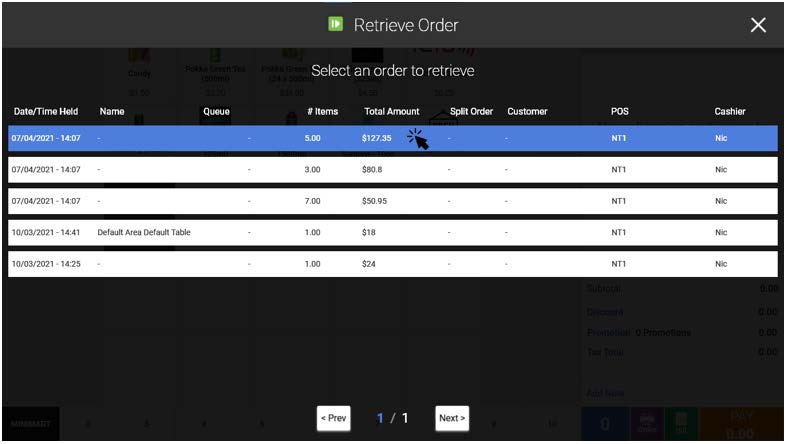Image resolution: width=787 pixels, height=444 pixels.
Task: Click the green Retrieve Order title icon
Action: click(x=336, y=24)
